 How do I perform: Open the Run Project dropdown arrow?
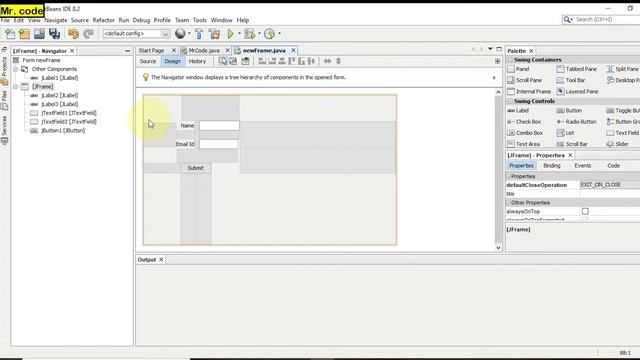pyautogui.click(x=239, y=33)
